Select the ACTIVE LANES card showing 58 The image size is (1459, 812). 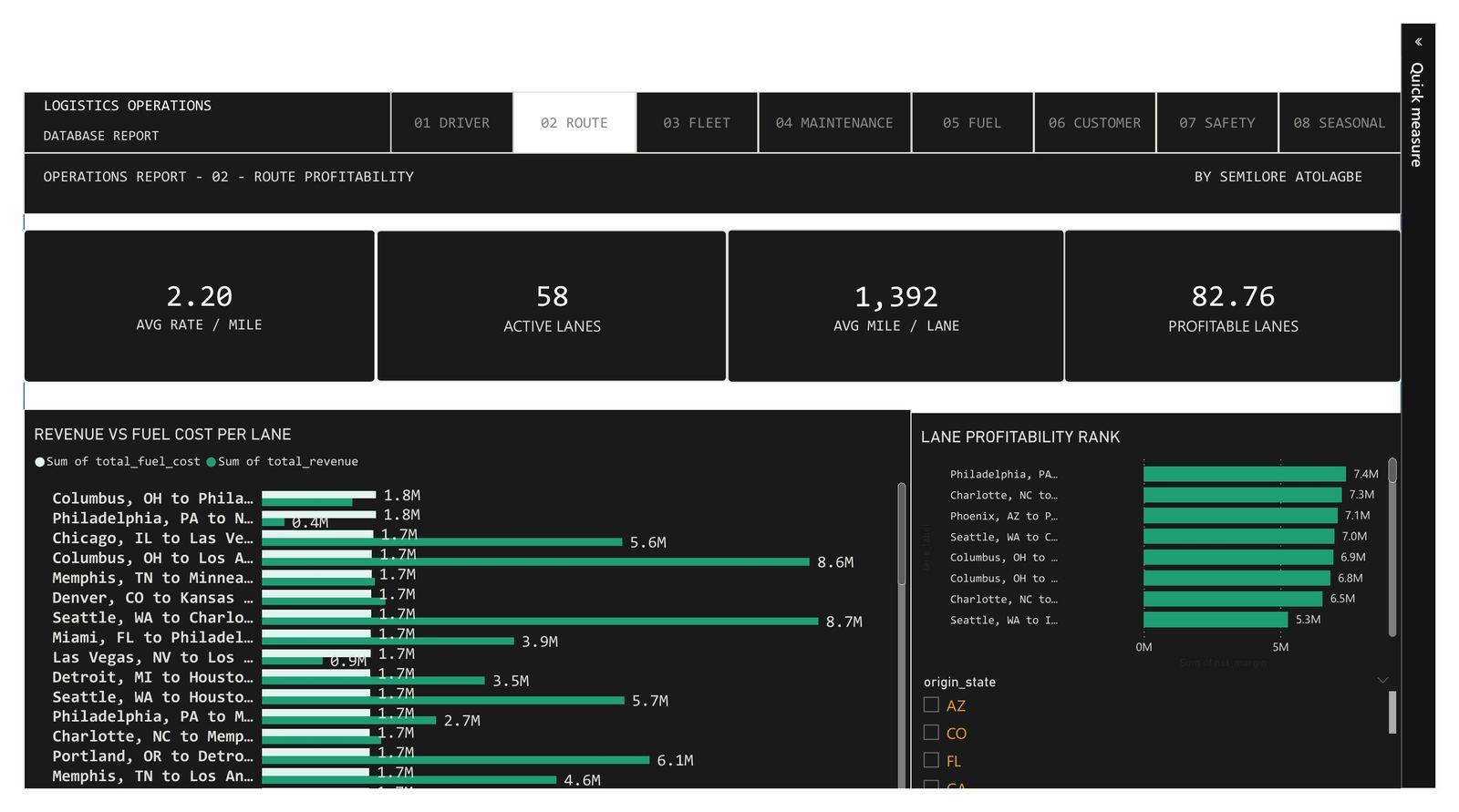pyautogui.click(x=552, y=306)
